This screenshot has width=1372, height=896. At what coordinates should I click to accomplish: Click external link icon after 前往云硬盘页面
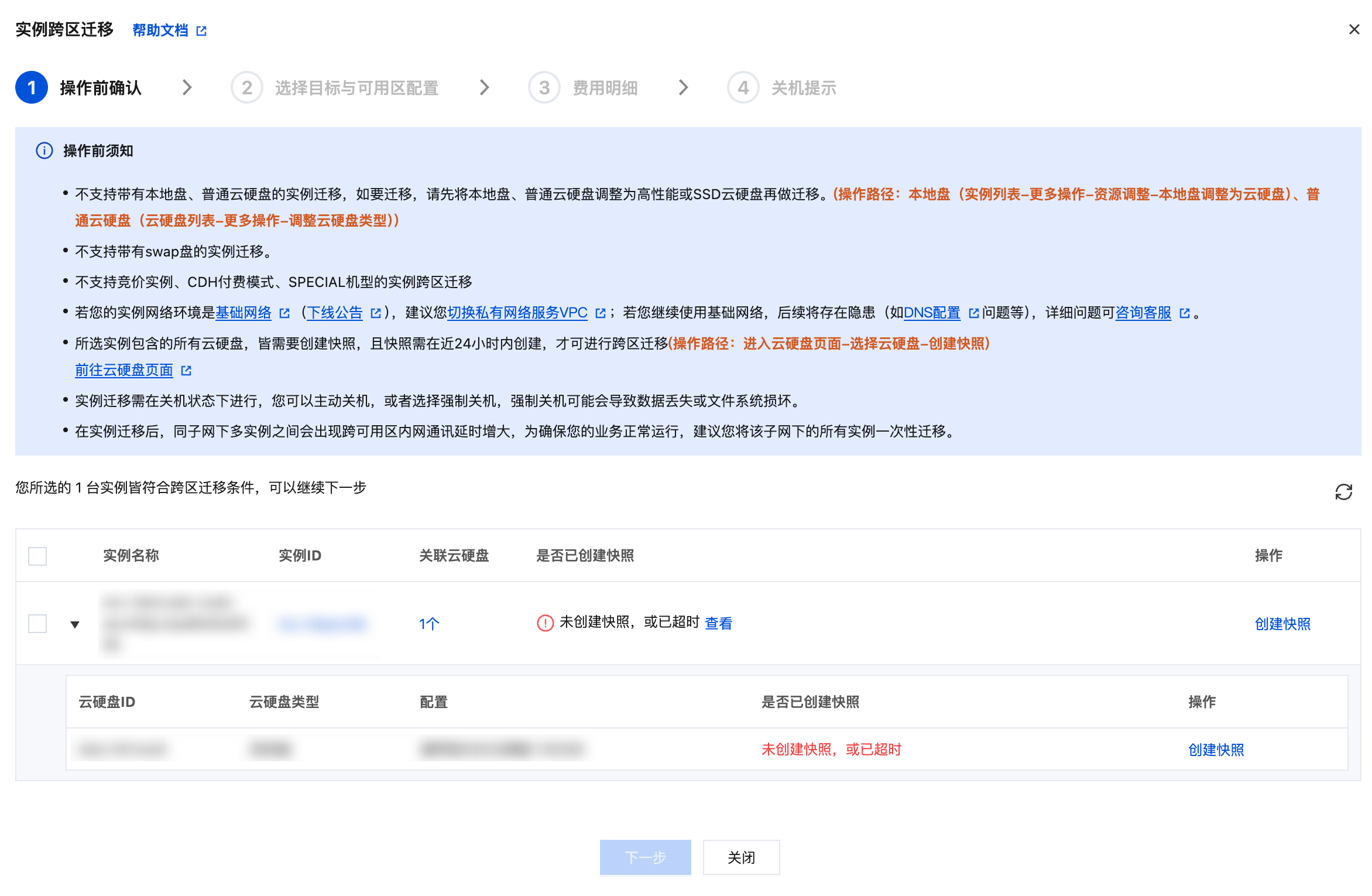pos(186,370)
